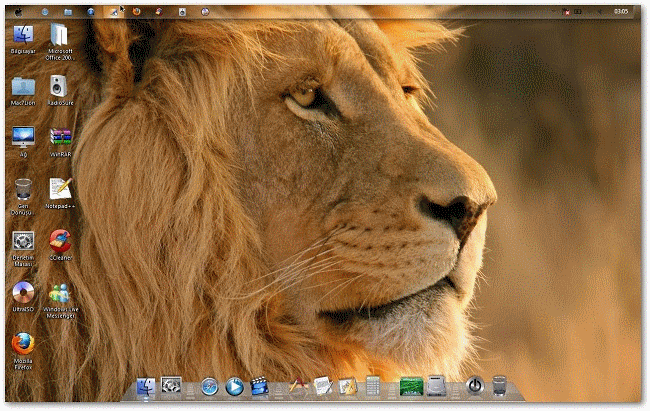The image size is (650, 411).
Task: Open the Geri Dönüşüm recycle bin on desktop
Action: click(23, 197)
